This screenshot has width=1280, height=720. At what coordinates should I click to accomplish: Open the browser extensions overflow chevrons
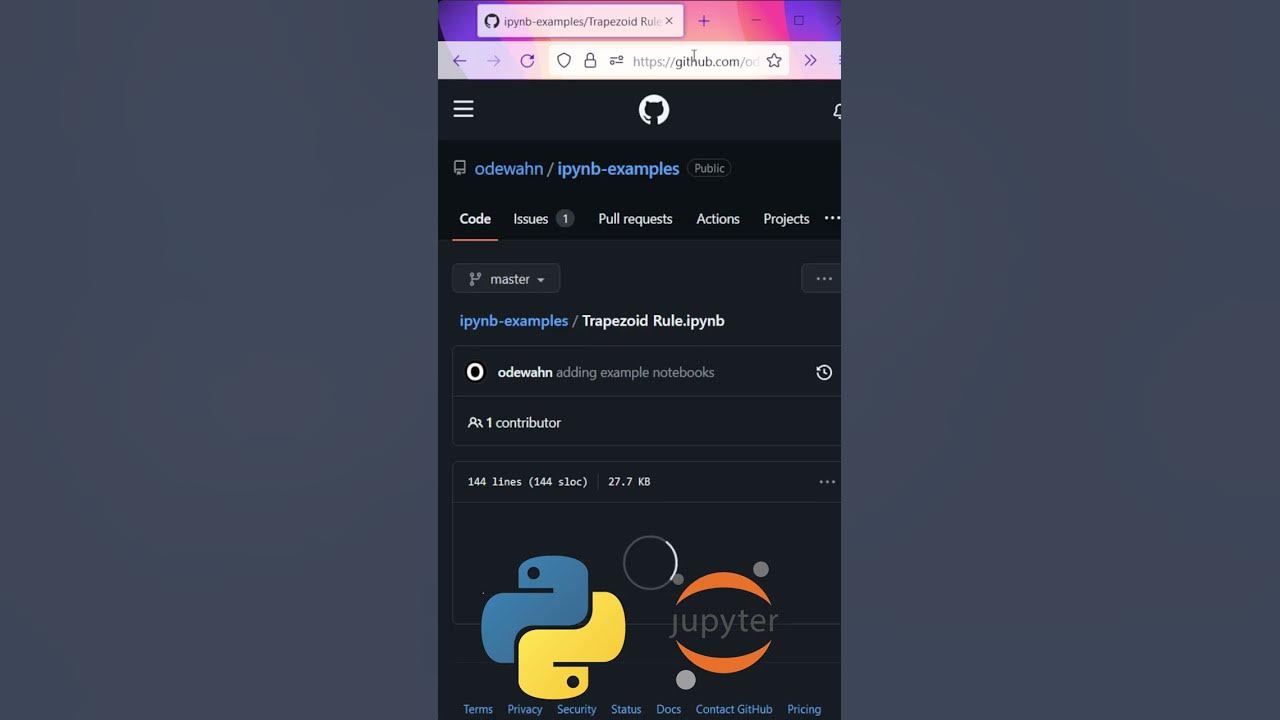click(810, 61)
